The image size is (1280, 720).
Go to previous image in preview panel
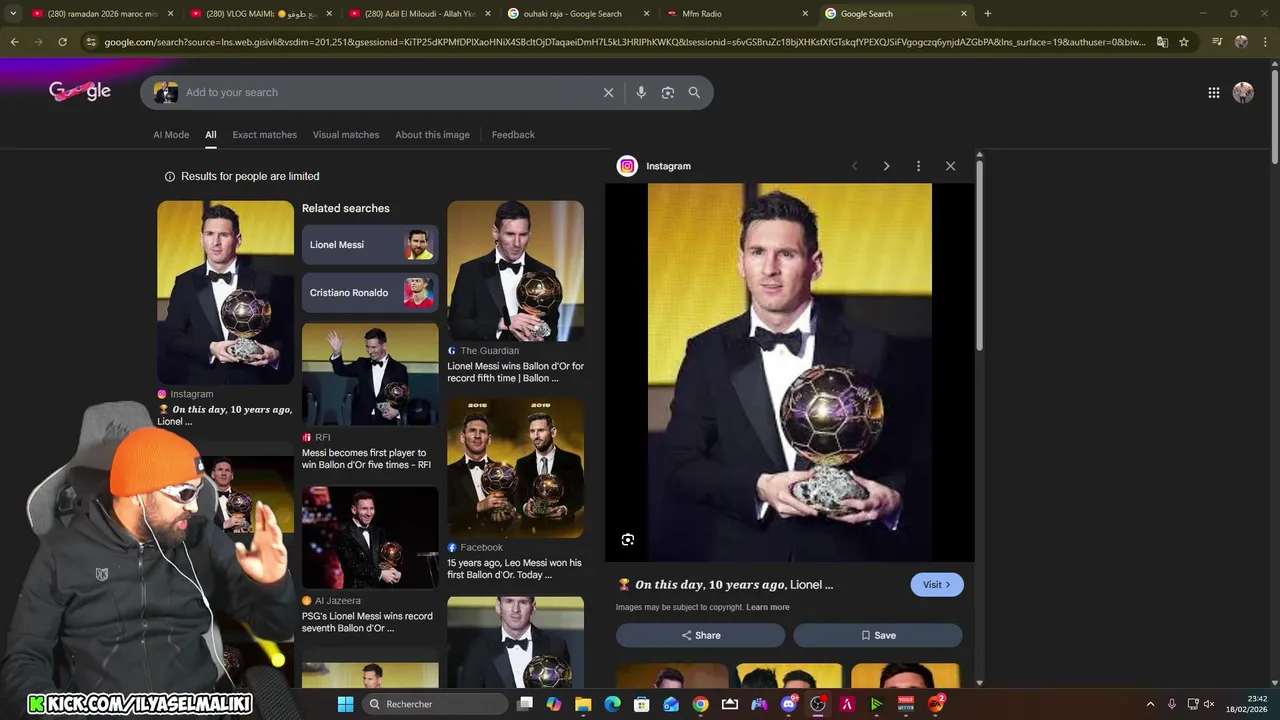(x=854, y=166)
